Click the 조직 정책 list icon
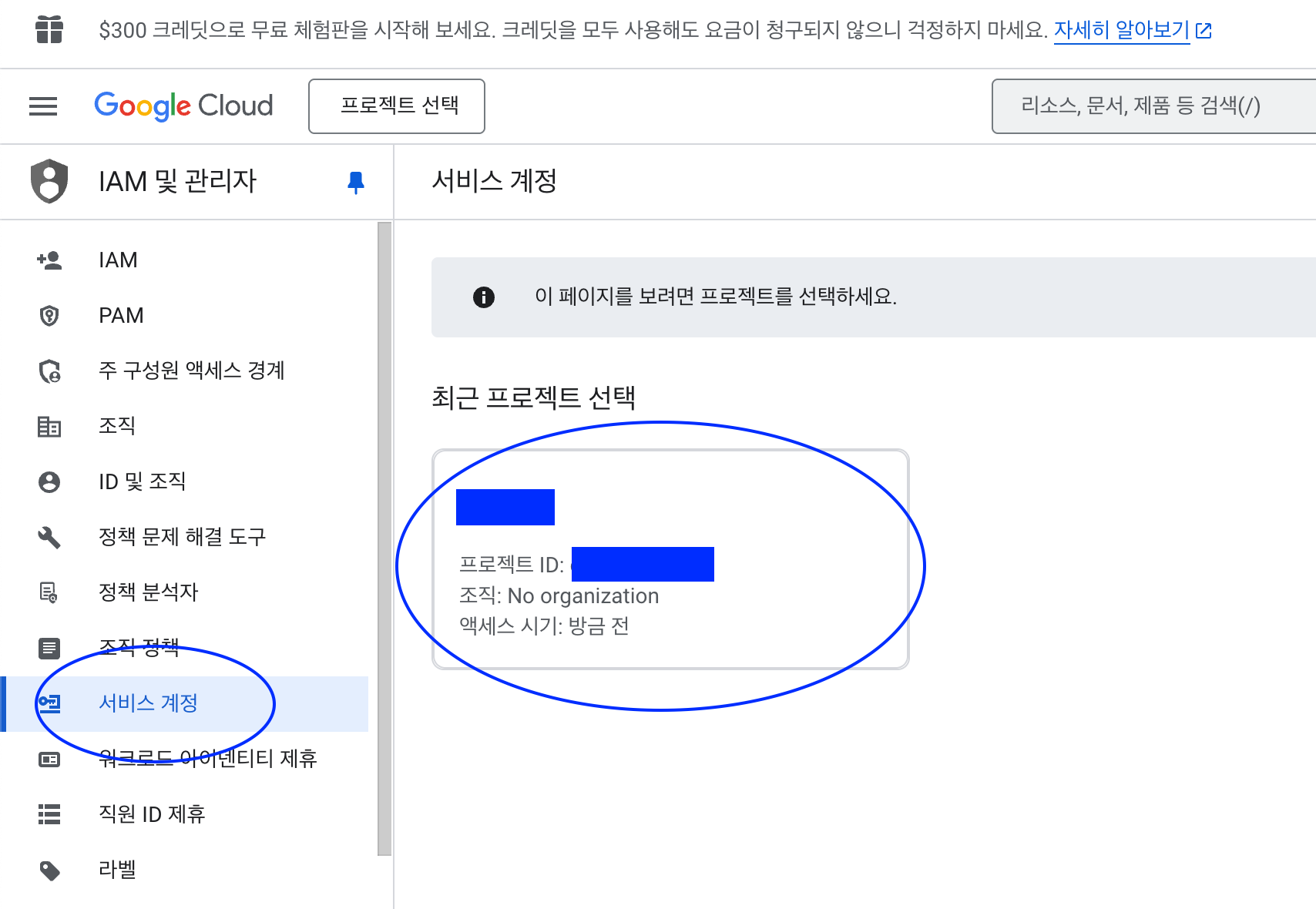This screenshot has height=909, width=1316. tap(49, 648)
